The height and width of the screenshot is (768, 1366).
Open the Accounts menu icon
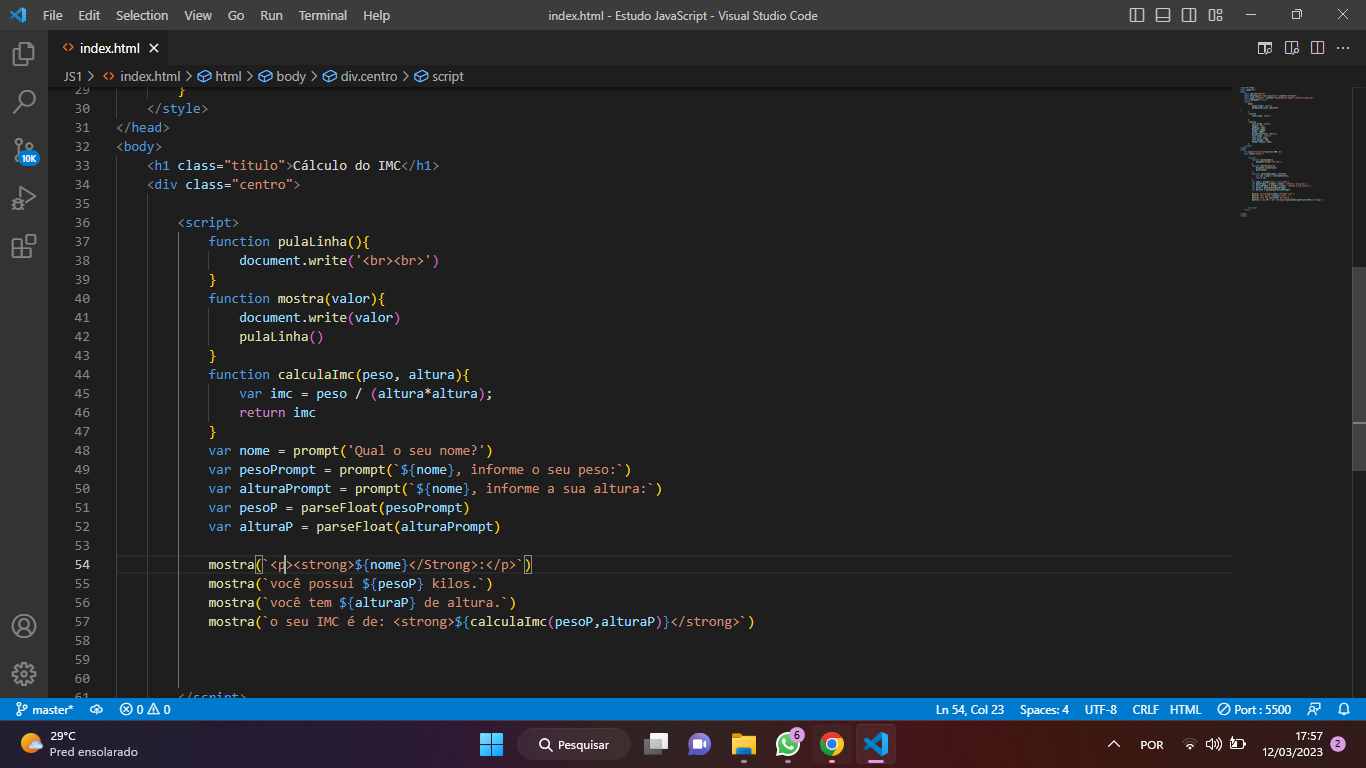(24, 626)
